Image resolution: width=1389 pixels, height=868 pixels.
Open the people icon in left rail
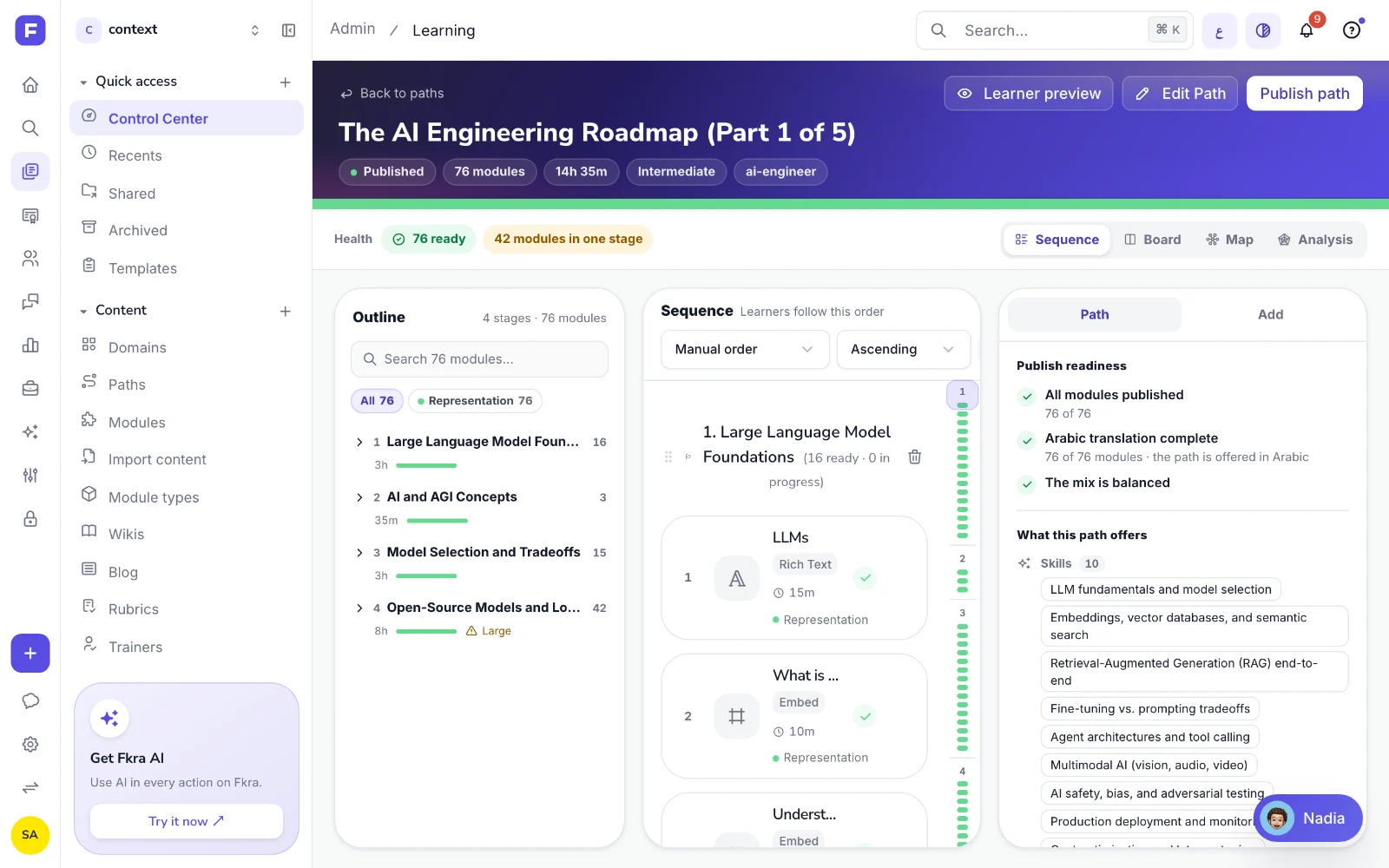tap(30, 258)
